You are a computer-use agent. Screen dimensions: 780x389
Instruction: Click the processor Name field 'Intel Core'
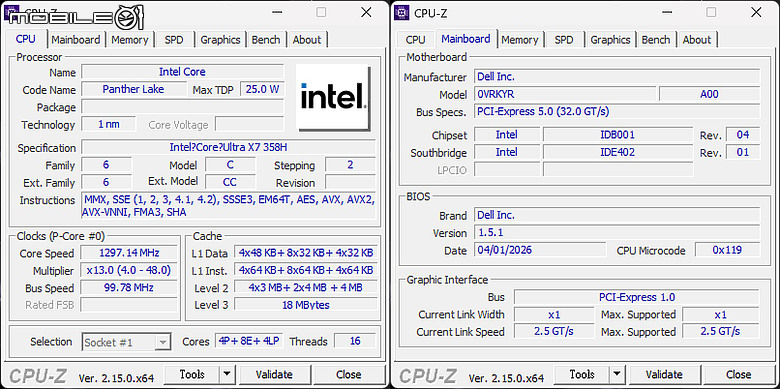[x=183, y=72]
